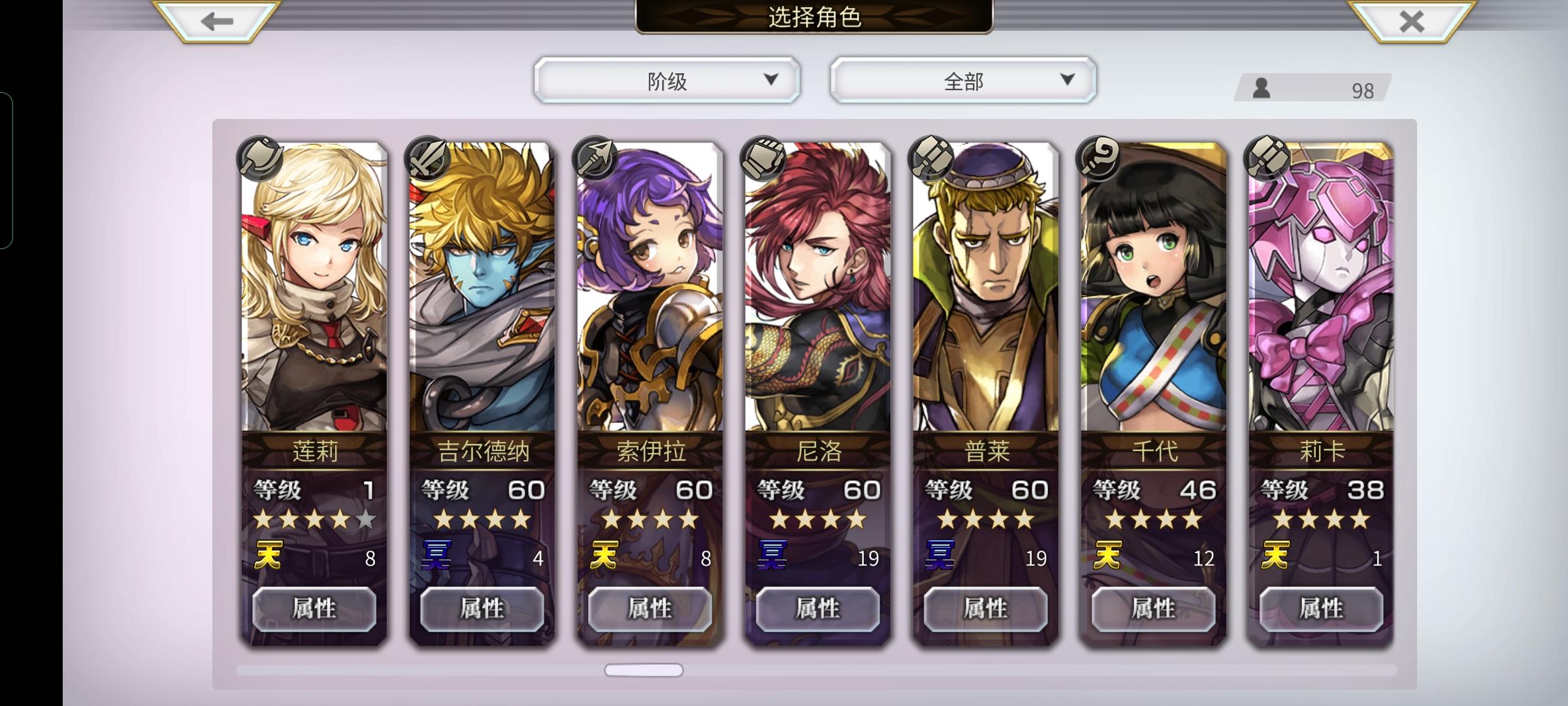The image size is (1568, 706).
Task: Open 属性 for 莲莉
Action: [x=314, y=609]
